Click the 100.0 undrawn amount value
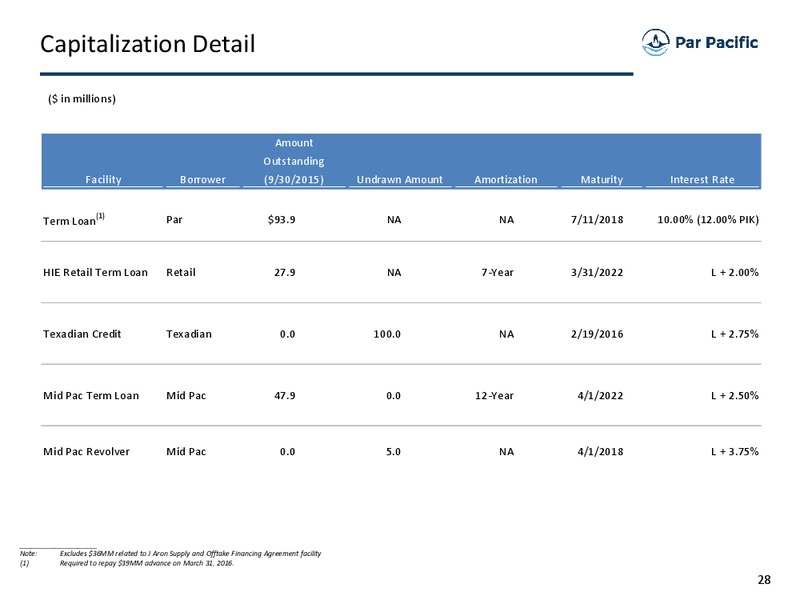This screenshot has height=600, width=800. pyautogui.click(x=387, y=334)
